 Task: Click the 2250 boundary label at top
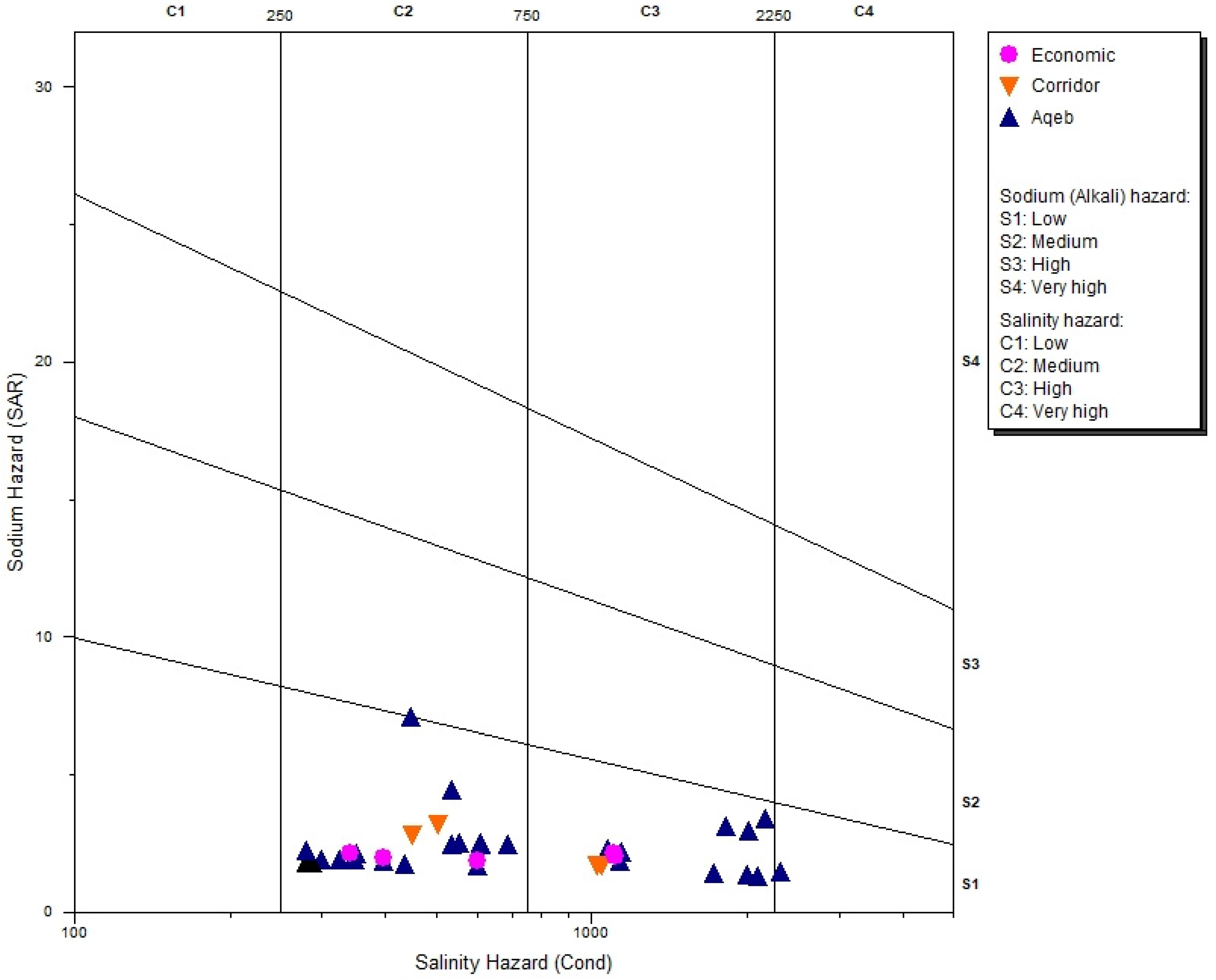[x=773, y=16]
